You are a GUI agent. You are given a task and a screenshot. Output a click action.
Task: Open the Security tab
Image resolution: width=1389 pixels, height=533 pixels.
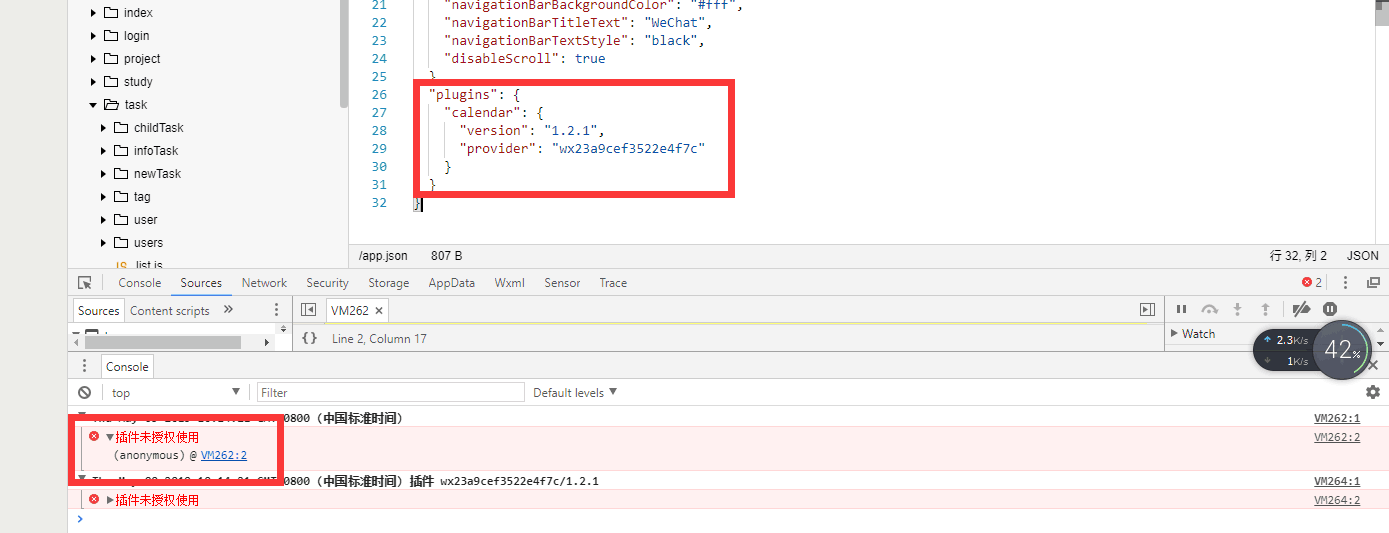point(327,283)
